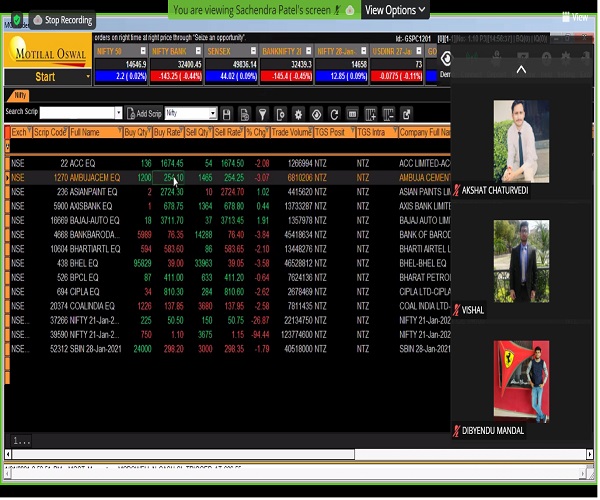Open the USDINR 27-Jan tile dropdown box
600x500 pixels.
[x=419, y=51]
